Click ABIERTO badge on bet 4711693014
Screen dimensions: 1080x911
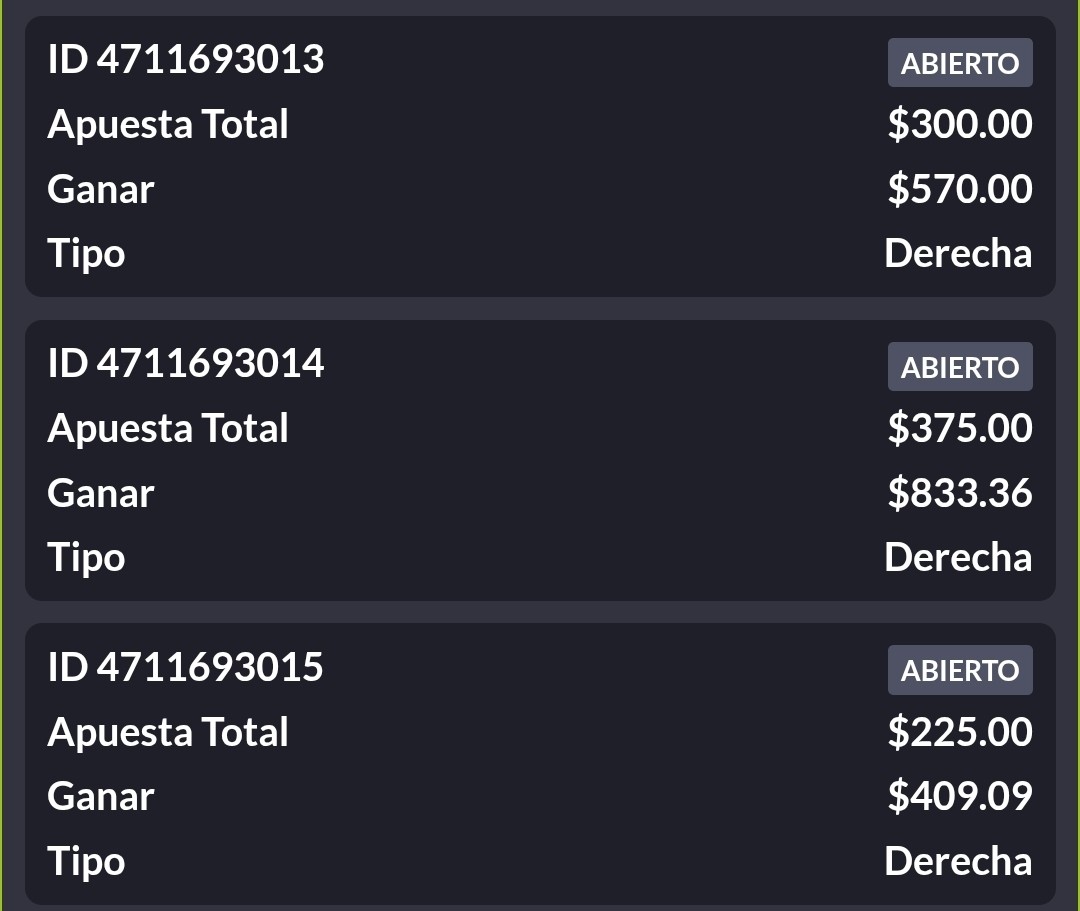(x=959, y=367)
